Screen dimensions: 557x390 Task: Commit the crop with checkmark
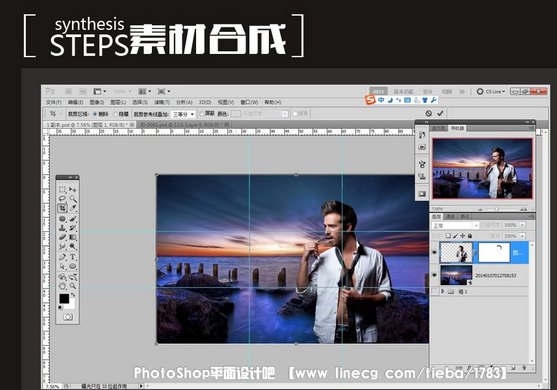click(440, 113)
